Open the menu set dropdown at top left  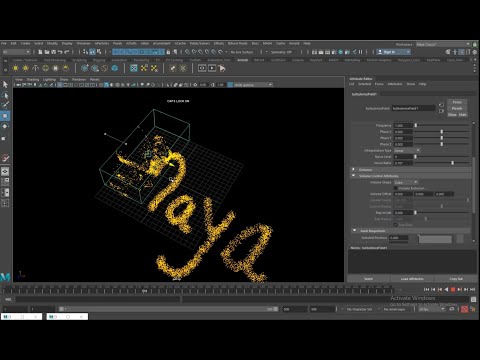(x=16, y=52)
